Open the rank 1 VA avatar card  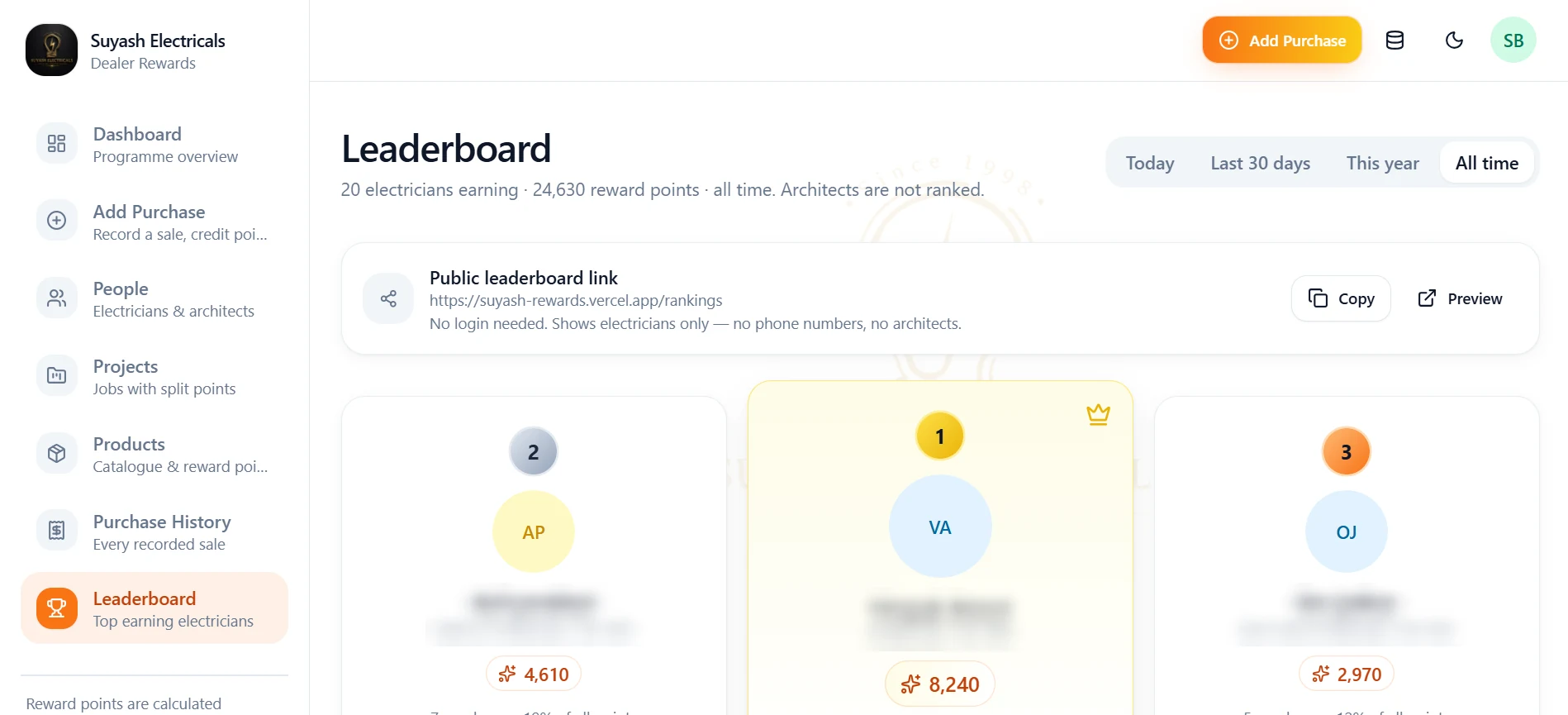point(940,527)
